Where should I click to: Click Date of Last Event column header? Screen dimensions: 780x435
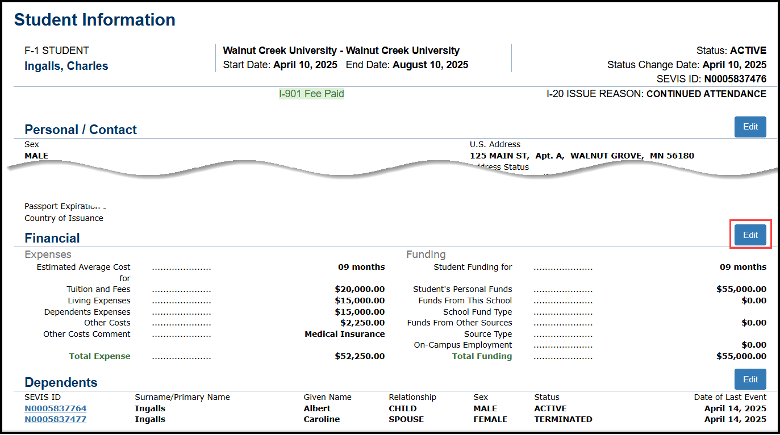[x=730, y=397]
